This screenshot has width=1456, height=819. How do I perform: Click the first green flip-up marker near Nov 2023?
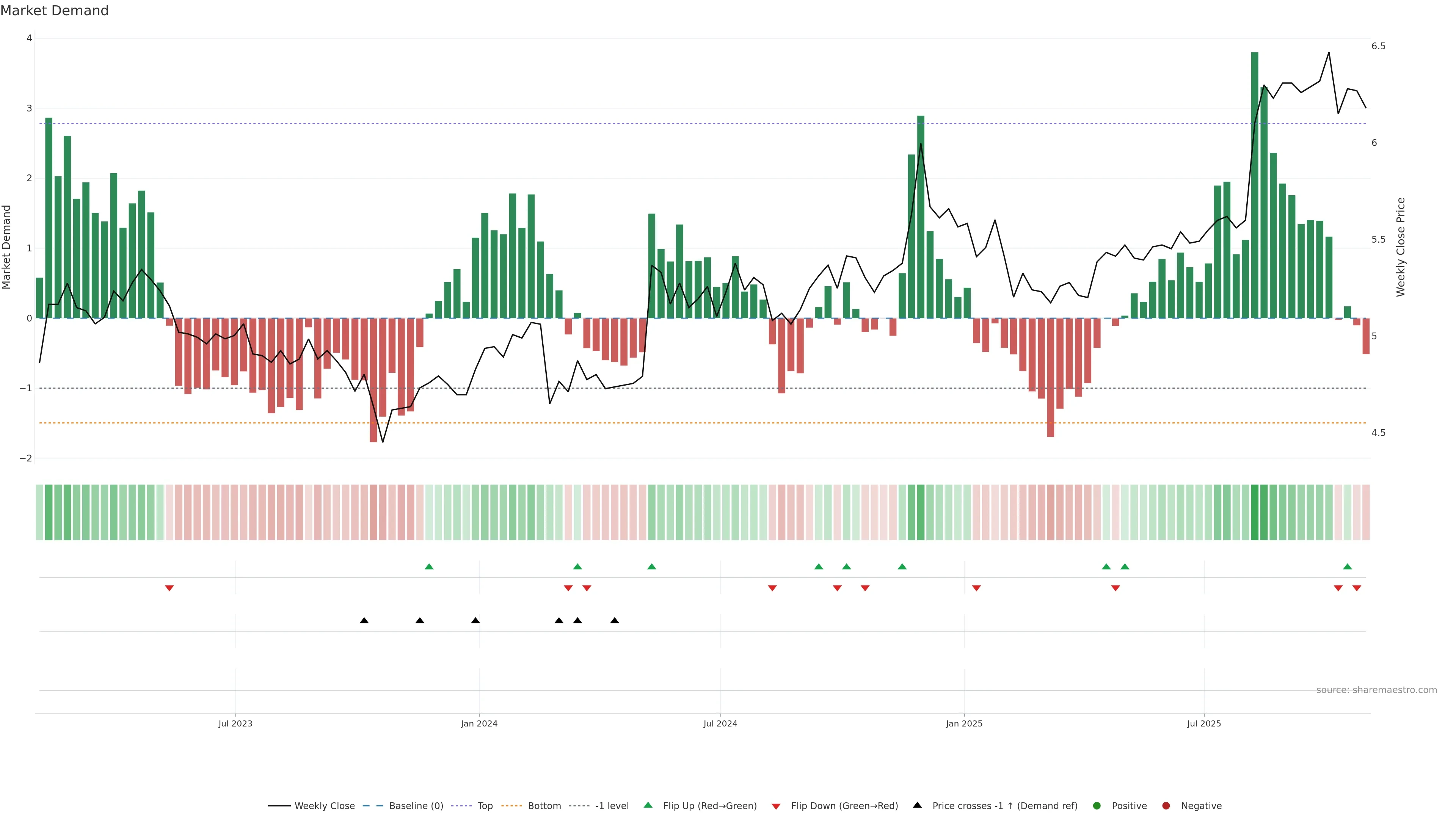tap(429, 567)
